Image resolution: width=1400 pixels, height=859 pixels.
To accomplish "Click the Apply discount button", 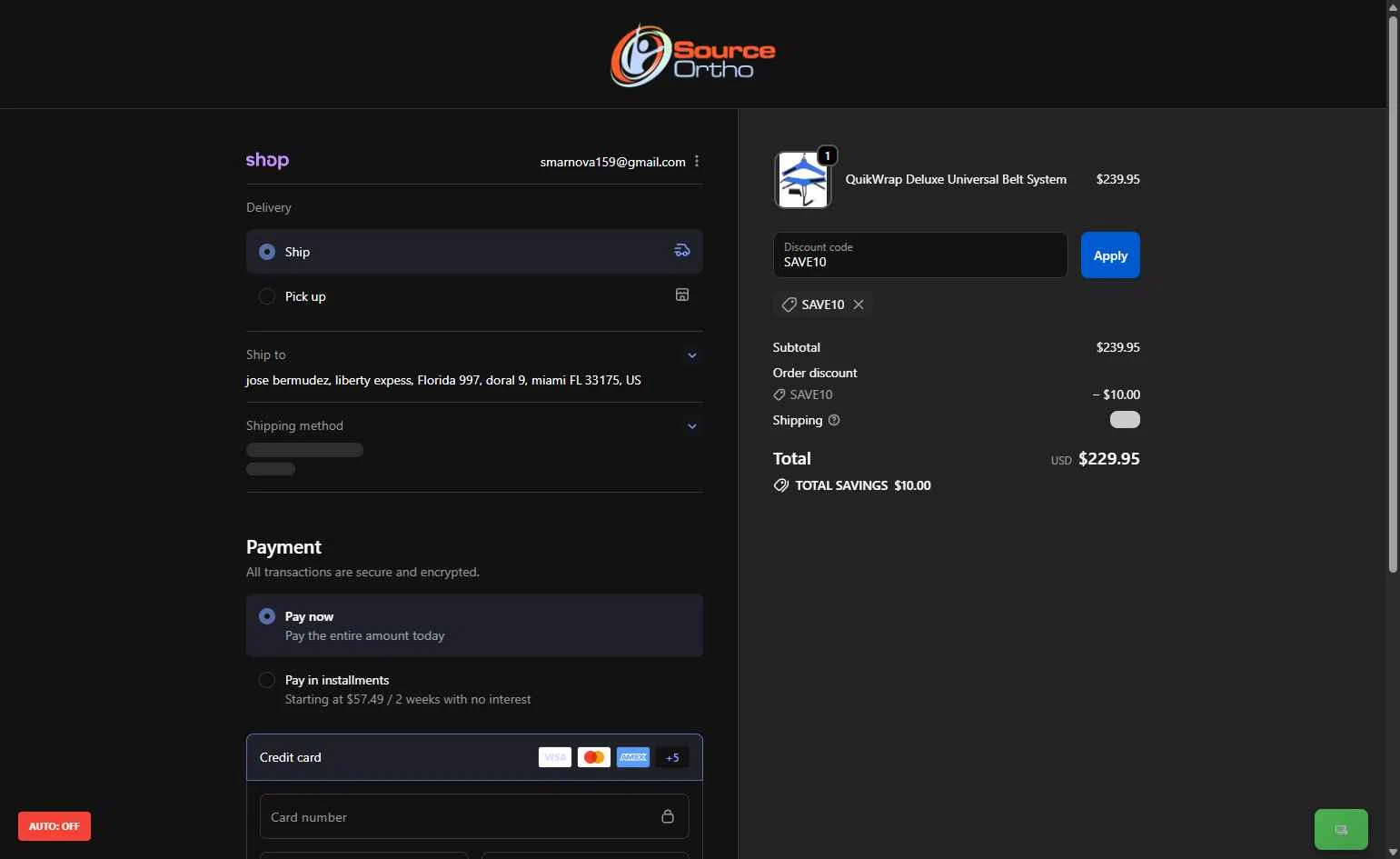I will pos(1110,255).
